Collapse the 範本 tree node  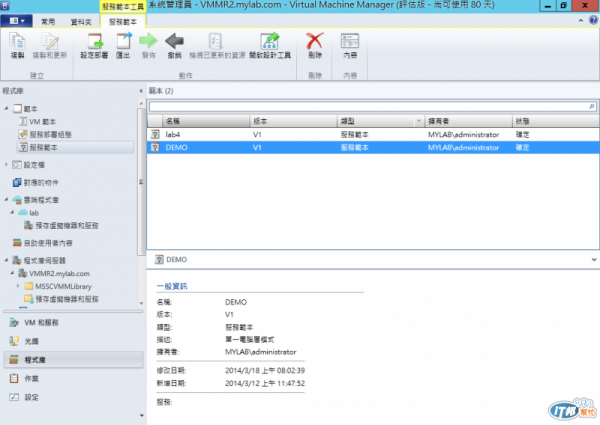(x=7, y=109)
